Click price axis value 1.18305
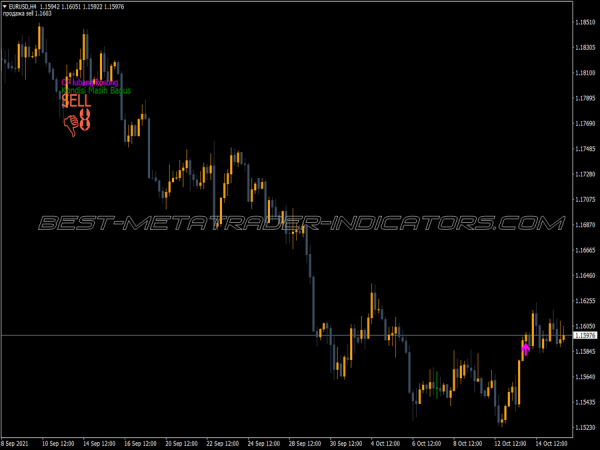Viewport: 600px width, 450px height. (x=585, y=47)
